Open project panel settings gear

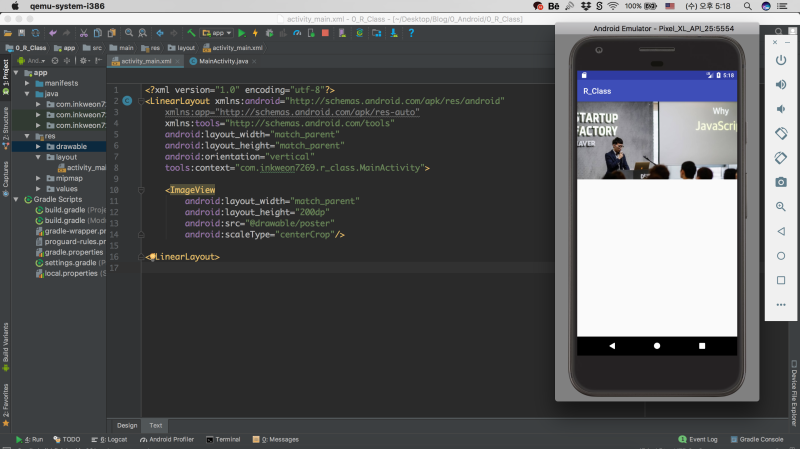click(x=84, y=61)
